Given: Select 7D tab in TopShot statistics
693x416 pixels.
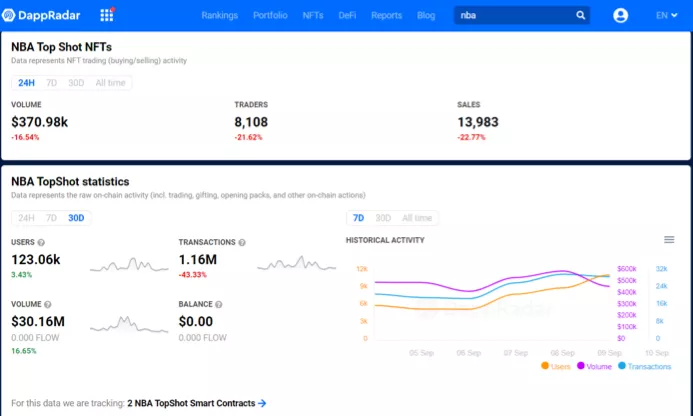Looking at the screenshot, I should [51, 218].
